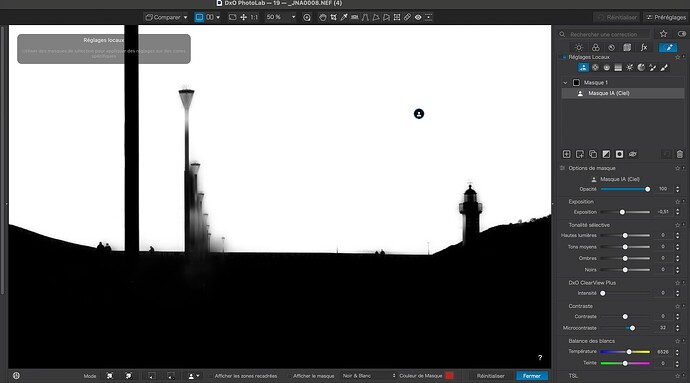Click the Microcontraste slider handle
The height and width of the screenshot is (383, 690).
tap(632, 328)
